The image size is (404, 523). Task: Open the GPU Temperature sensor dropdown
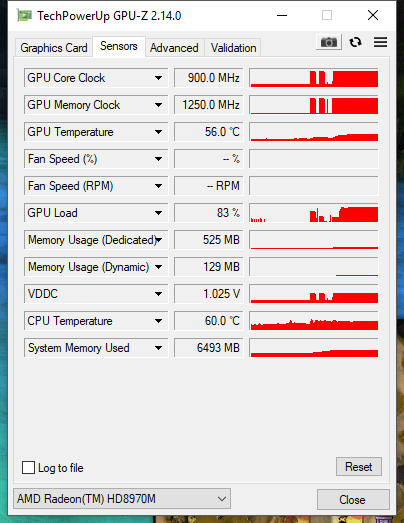coord(96,132)
